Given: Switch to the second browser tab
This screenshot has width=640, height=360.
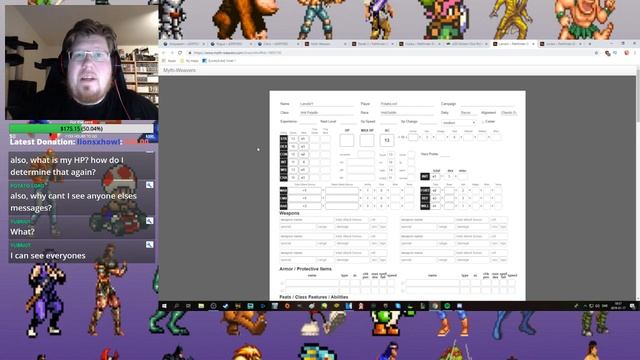Looking at the screenshot, I should 231,44.
